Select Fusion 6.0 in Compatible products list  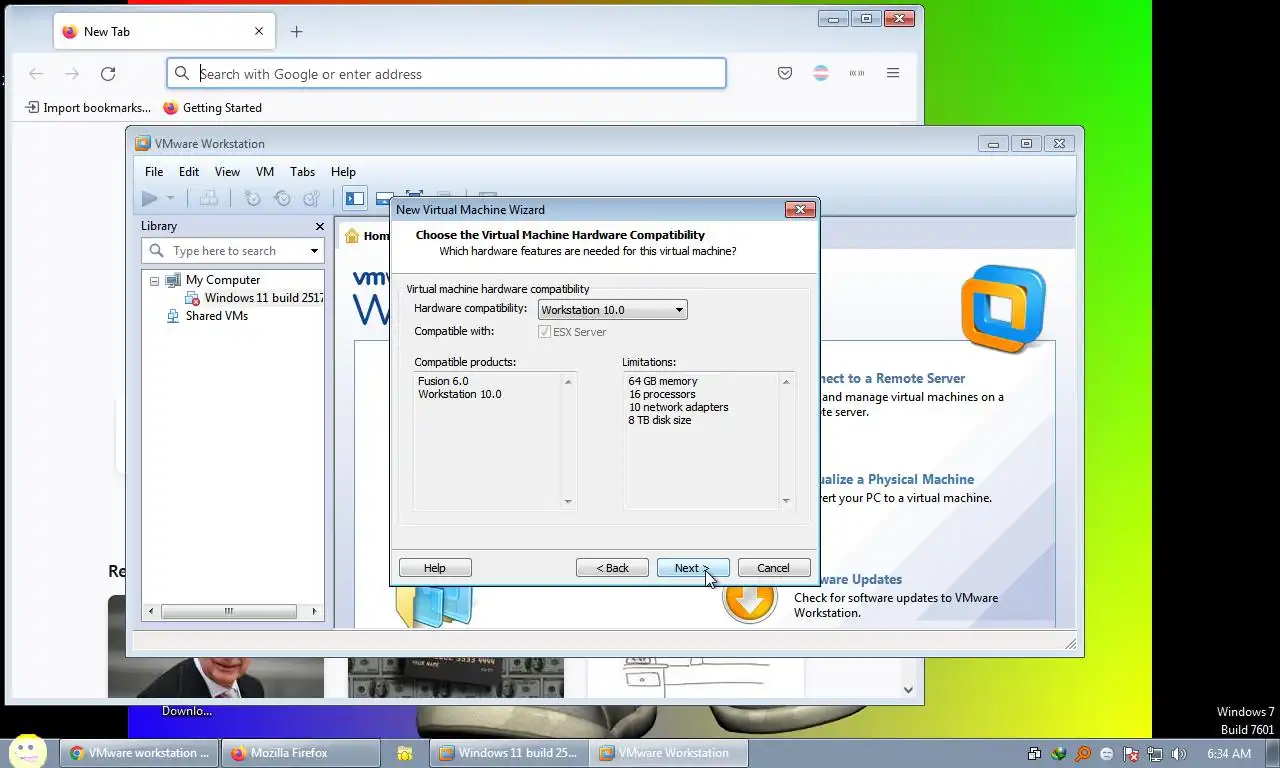[443, 381]
